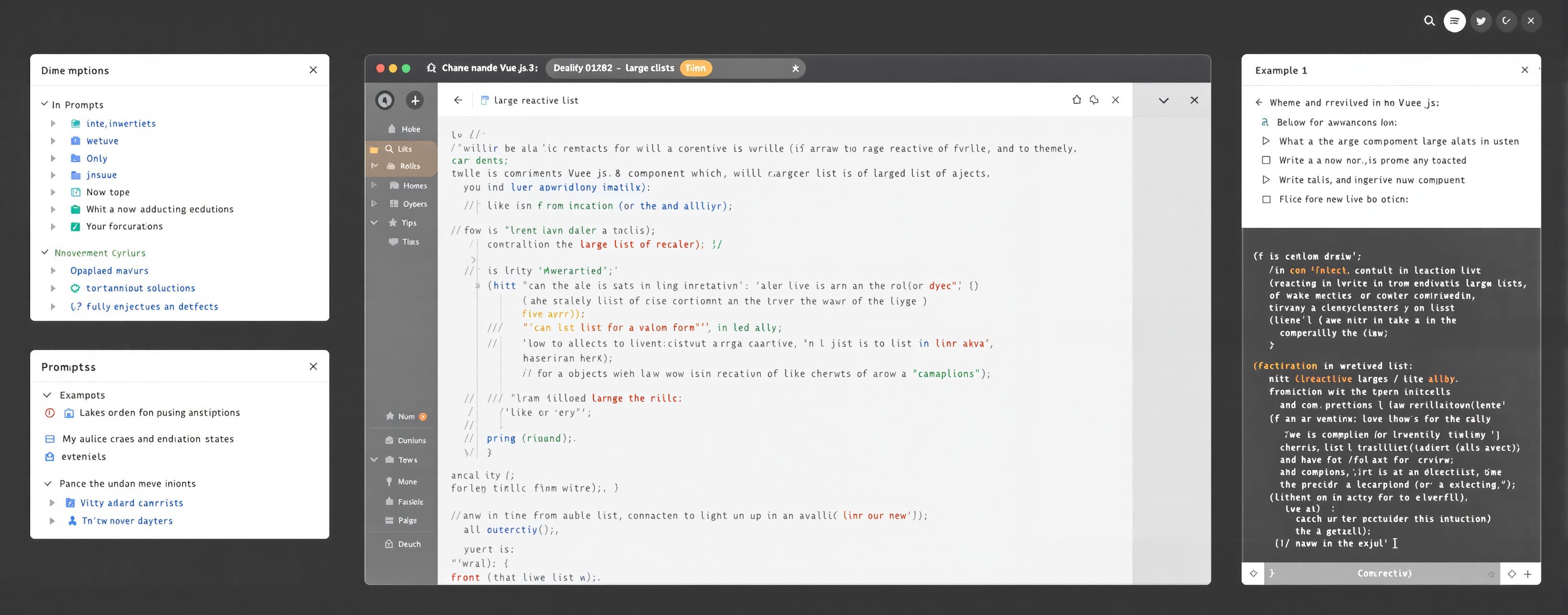Expand the Only folder row
This screenshot has height=615, width=1568.
[x=53, y=159]
